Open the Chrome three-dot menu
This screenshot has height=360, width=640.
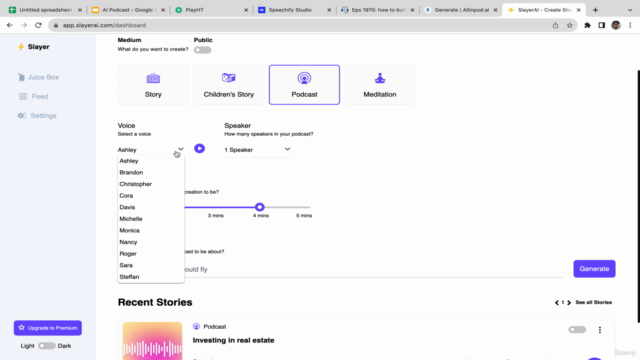click(x=630, y=25)
